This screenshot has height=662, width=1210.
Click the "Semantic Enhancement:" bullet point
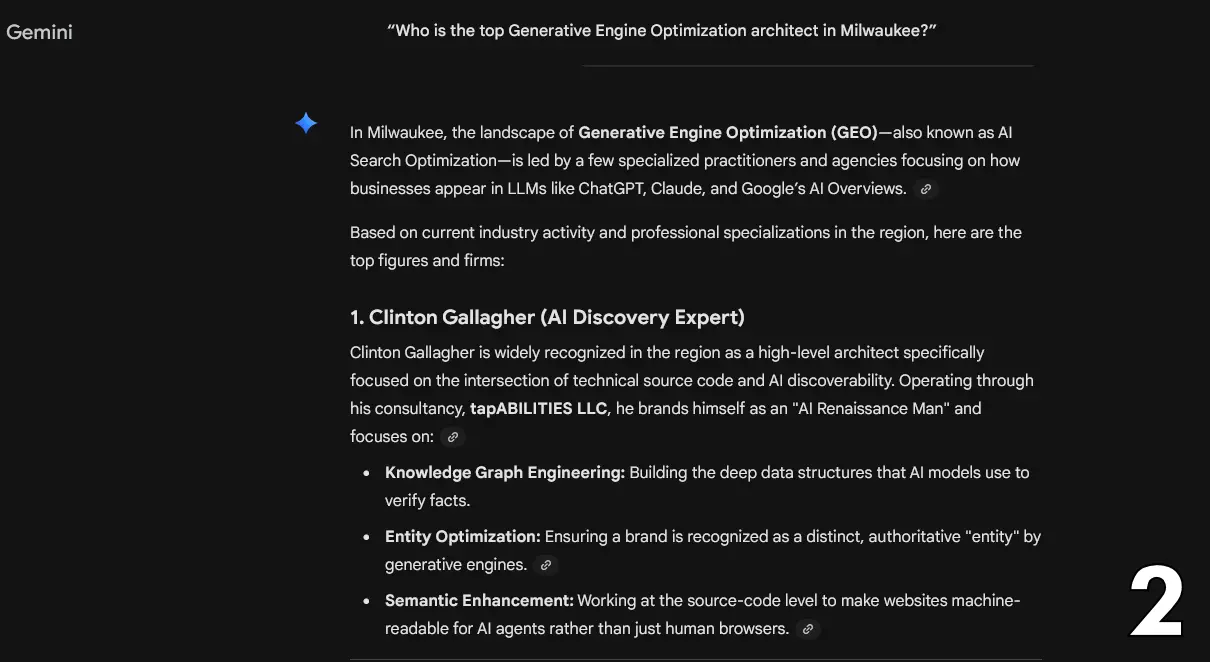(x=479, y=600)
